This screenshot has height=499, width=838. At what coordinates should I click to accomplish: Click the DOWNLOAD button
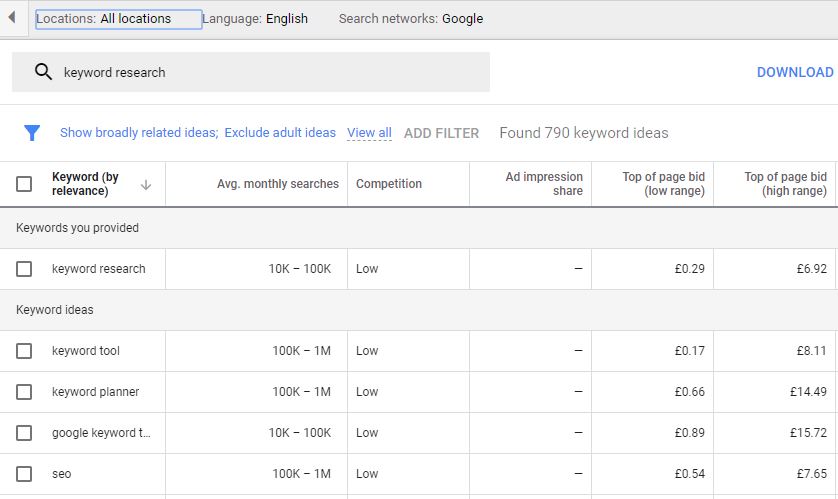point(795,72)
